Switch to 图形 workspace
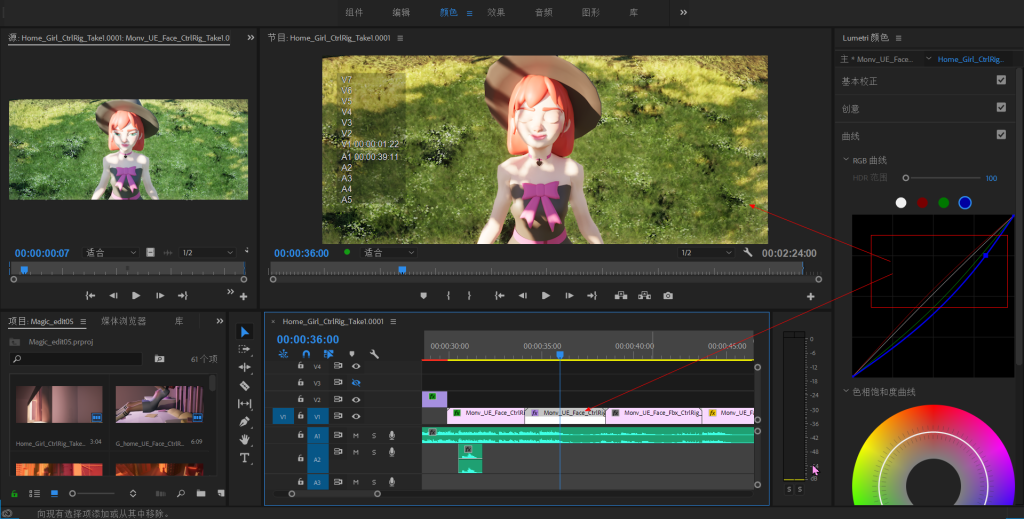1024x519 pixels. 590,12
